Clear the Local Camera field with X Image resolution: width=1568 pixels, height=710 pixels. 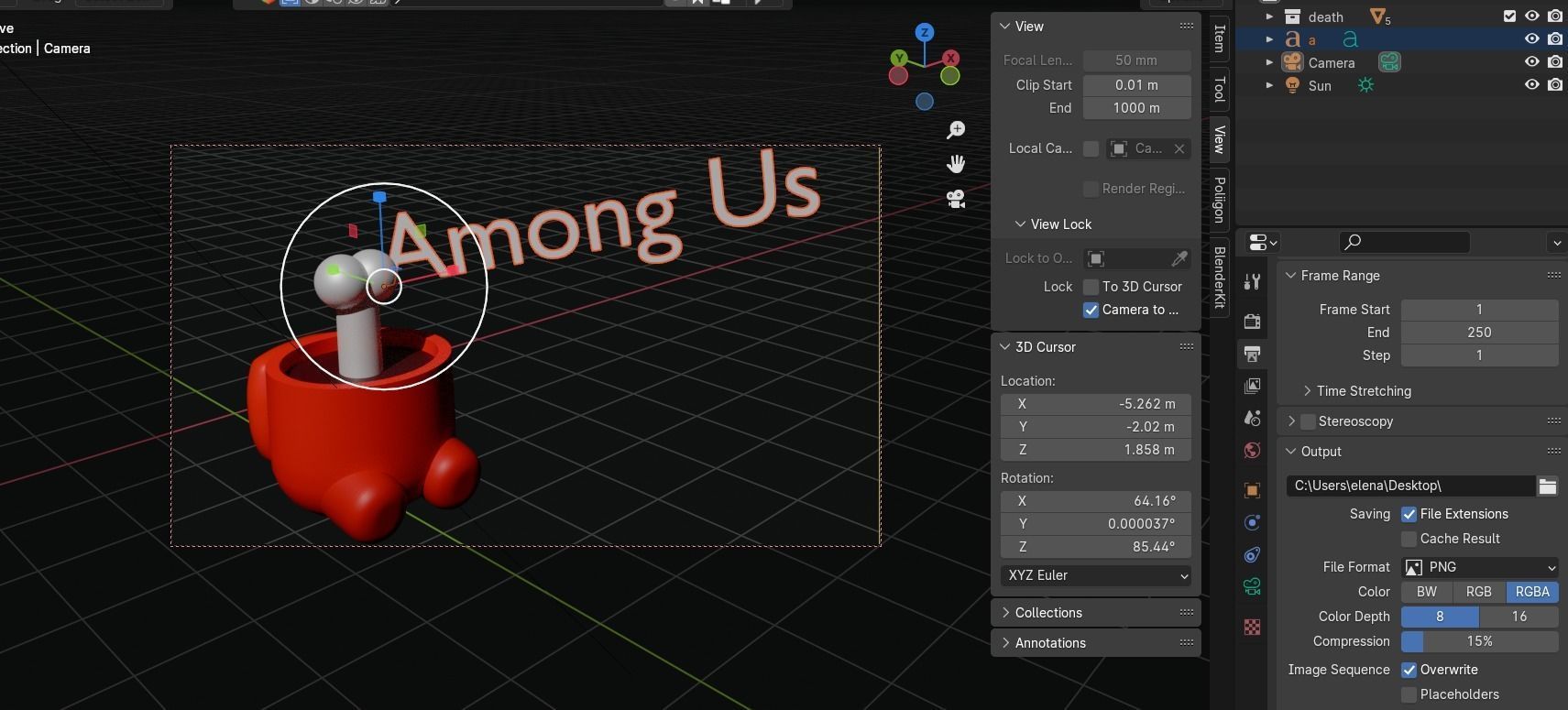(x=1179, y=148)
